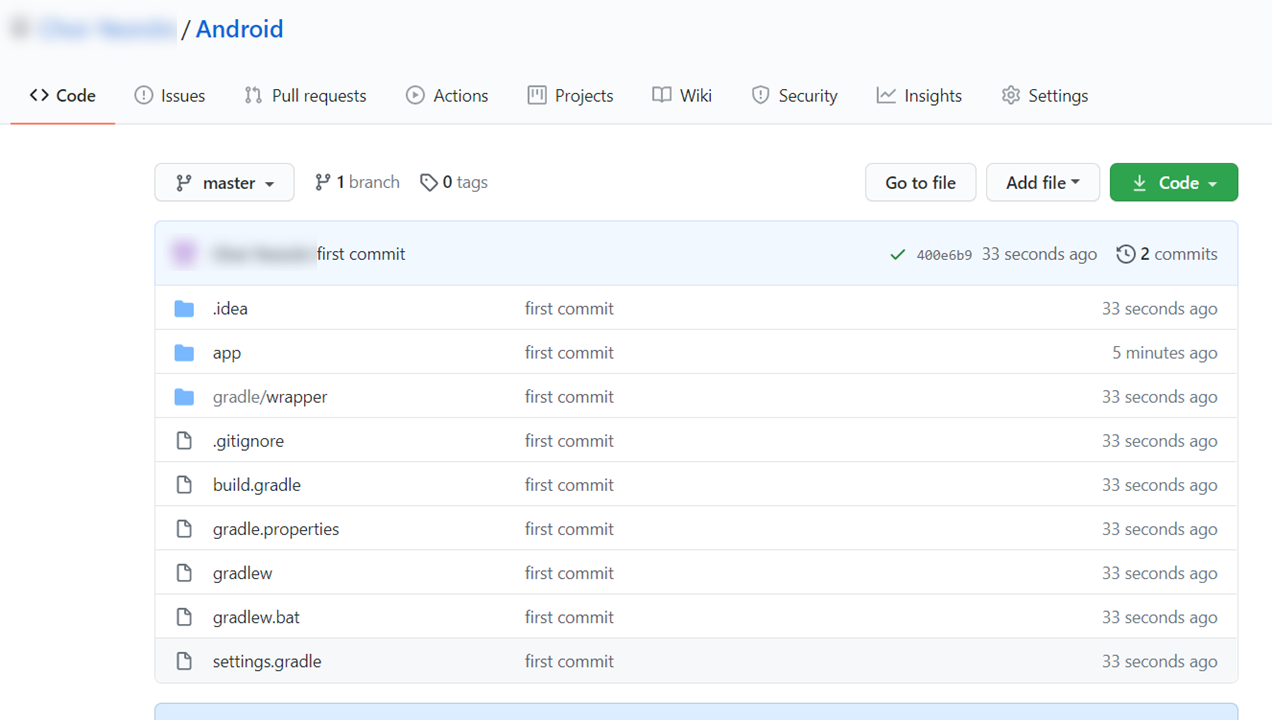Click the code brackets icon on Code tab
Viewport: 1272px width, 720px height.
(x=39, y=96)
